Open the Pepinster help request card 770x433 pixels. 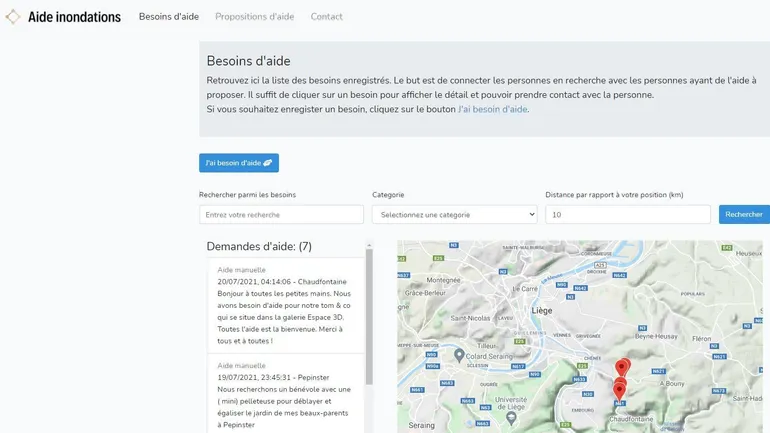[x=285, y=395]
